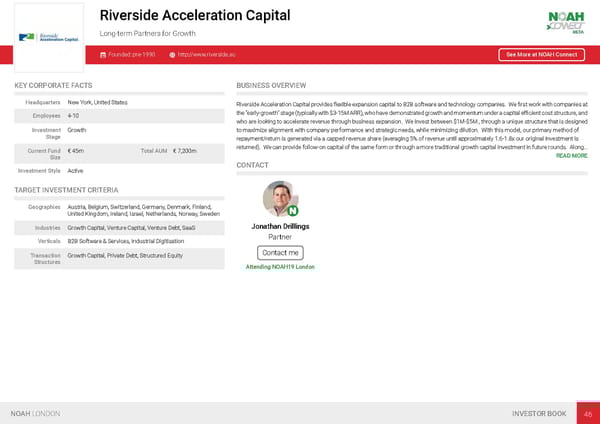
Task: Select the Jonathan Drillings name
Action: 280,226
